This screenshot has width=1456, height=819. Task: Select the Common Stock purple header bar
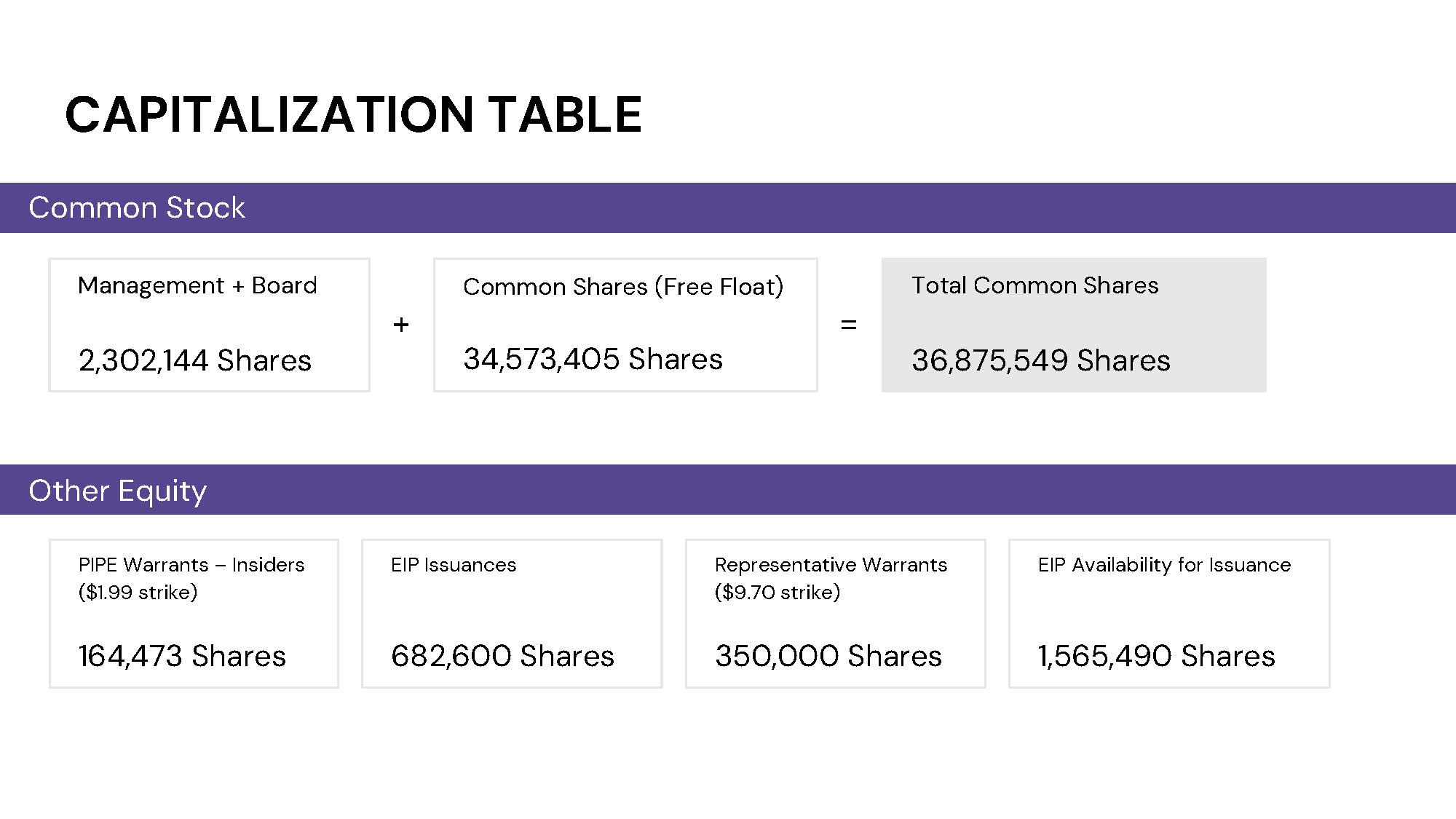[x=728, y=207]
